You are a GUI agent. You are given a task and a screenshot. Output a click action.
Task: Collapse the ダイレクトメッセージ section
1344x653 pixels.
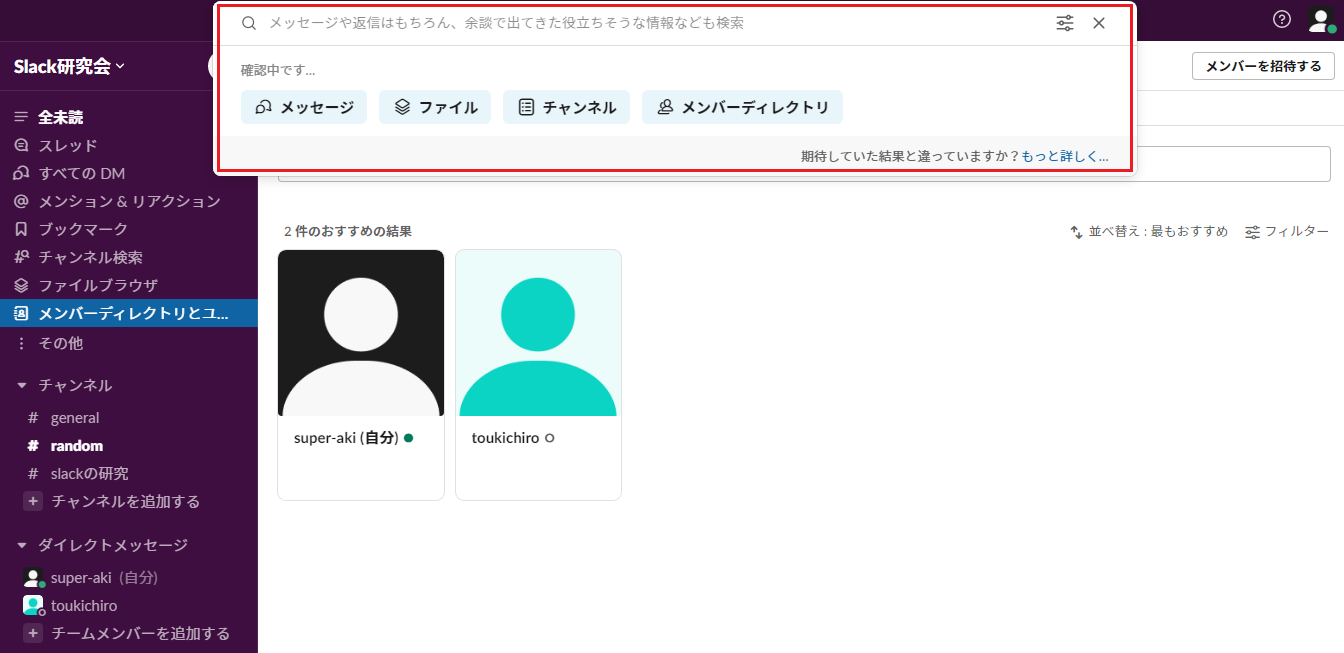(22, 545)
